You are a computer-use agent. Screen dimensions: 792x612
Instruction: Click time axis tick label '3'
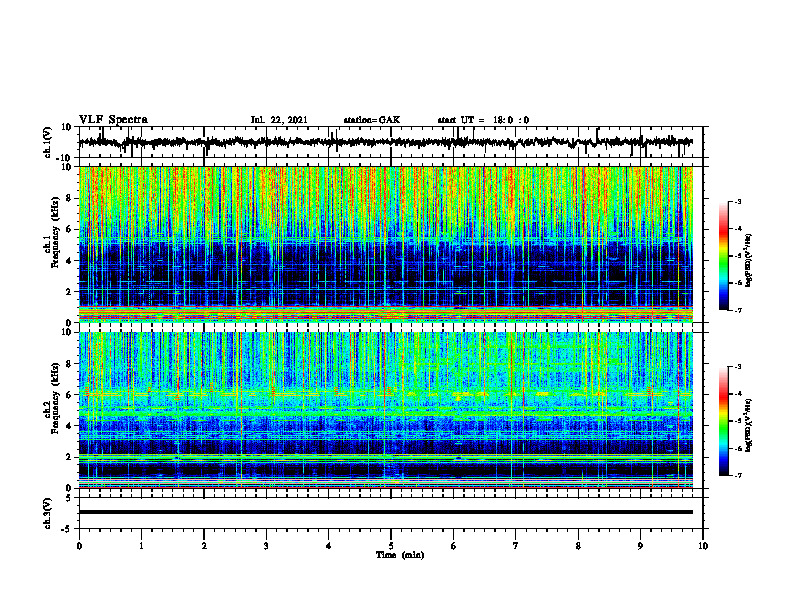266,546
